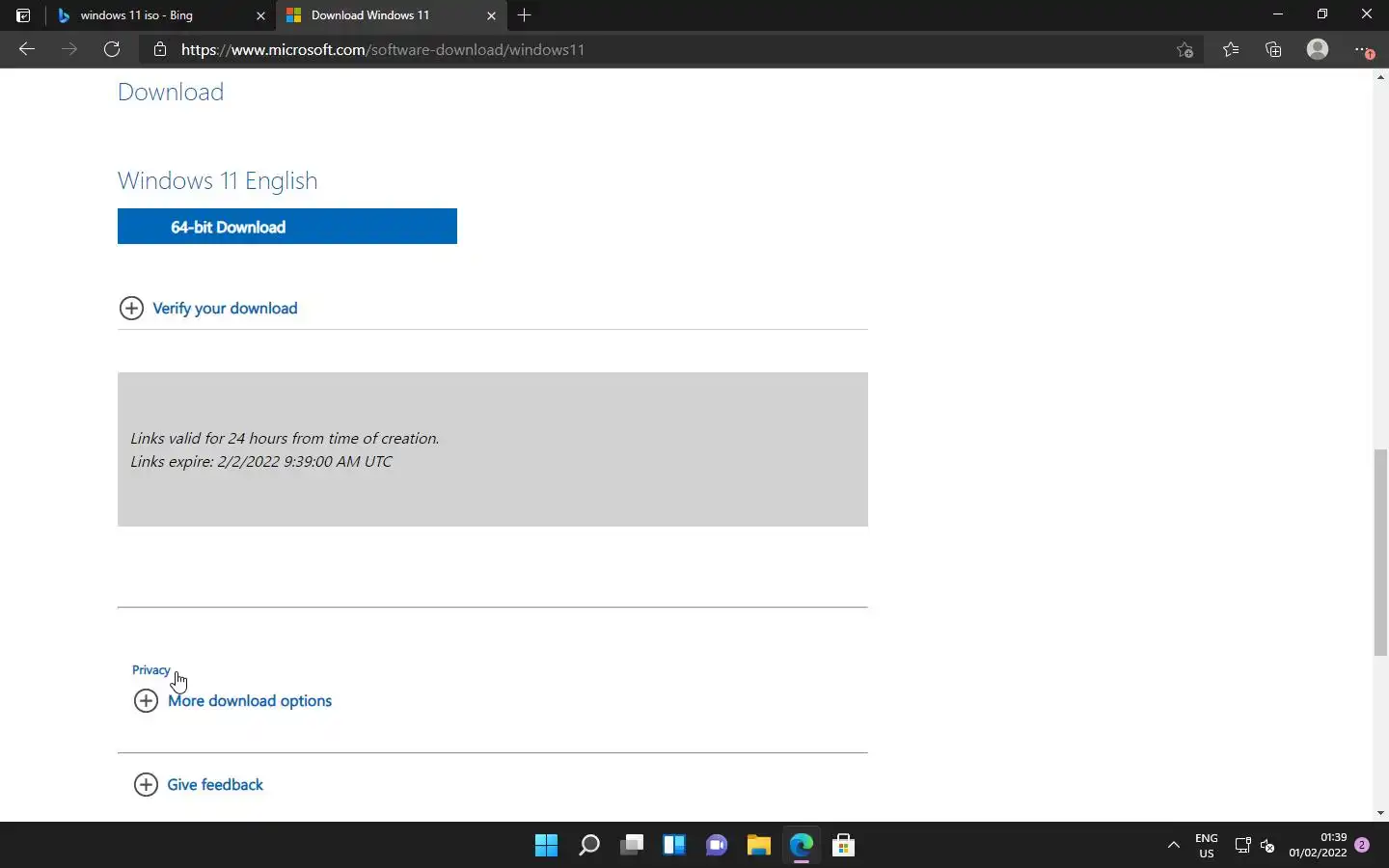Expand the 'Verify your download' section
Screen dimensions: 1389x868
(225, 309)
